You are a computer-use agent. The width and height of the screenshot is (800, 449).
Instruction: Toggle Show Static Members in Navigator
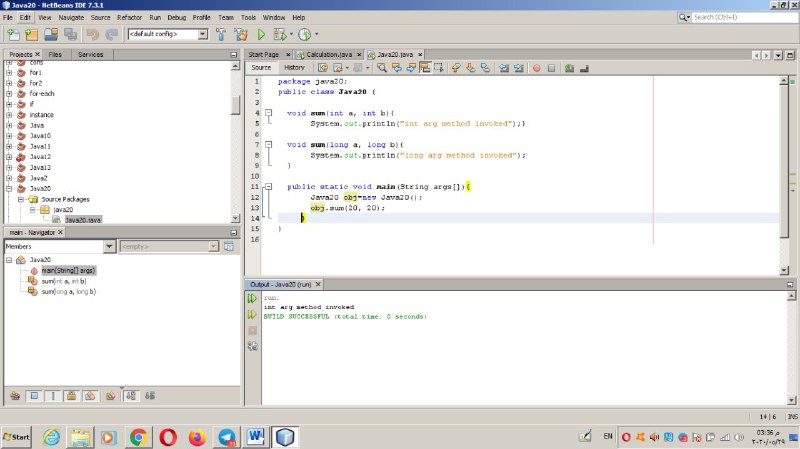[53, 395]
